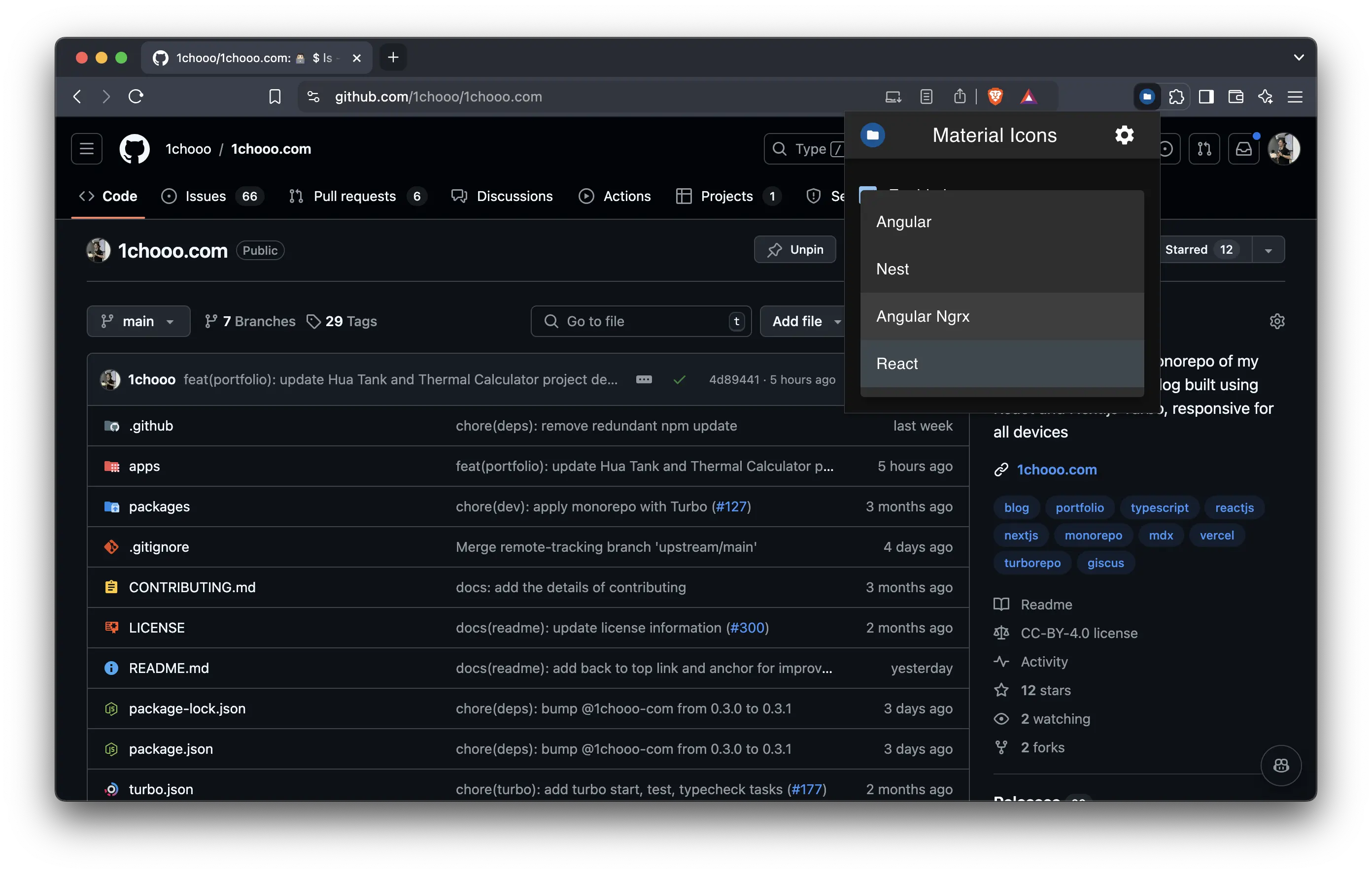Open turbo.json file
The image size is (1372, 874).
(161, 789)
